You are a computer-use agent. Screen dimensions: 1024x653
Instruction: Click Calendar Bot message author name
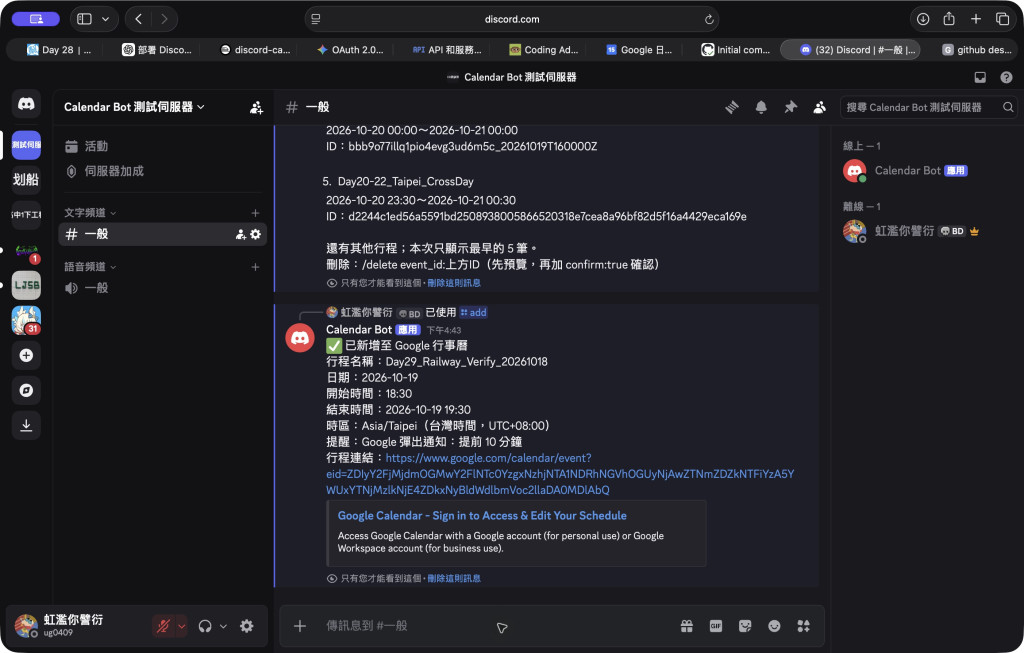point(359,330)
